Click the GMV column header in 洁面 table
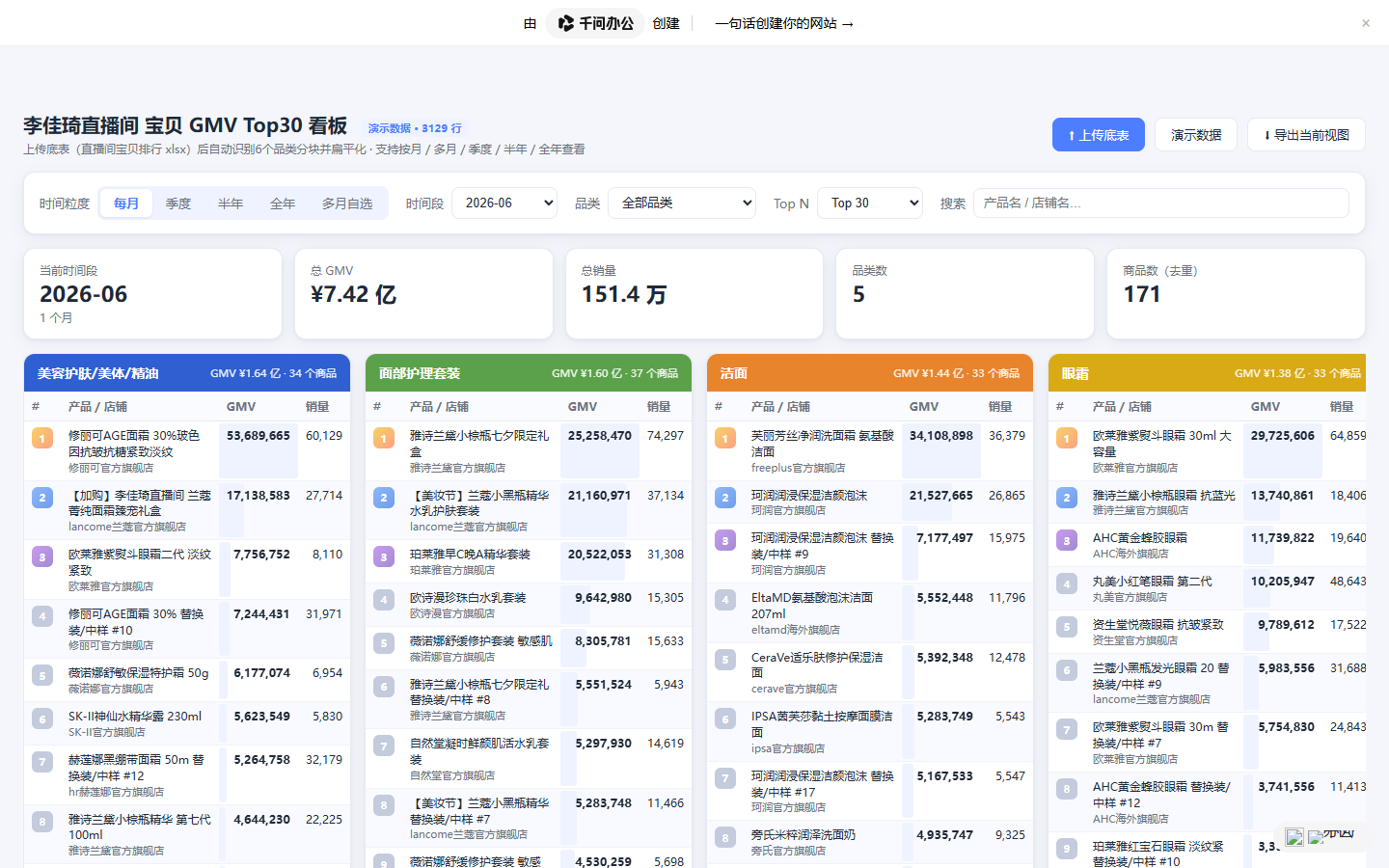1389x868 pixels. point(924,407)
